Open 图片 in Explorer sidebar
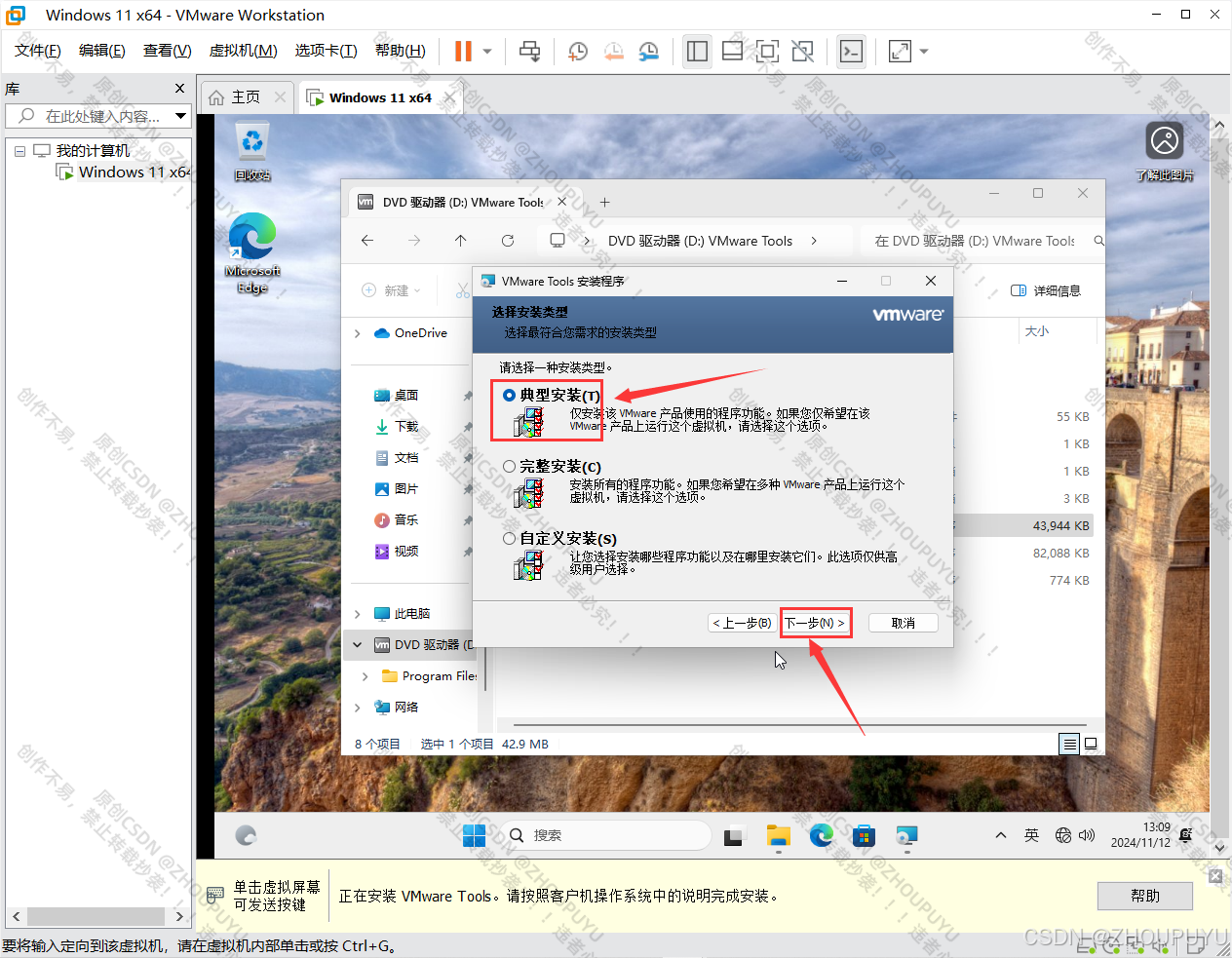The image size is (1232, 958). pos(406,489)
